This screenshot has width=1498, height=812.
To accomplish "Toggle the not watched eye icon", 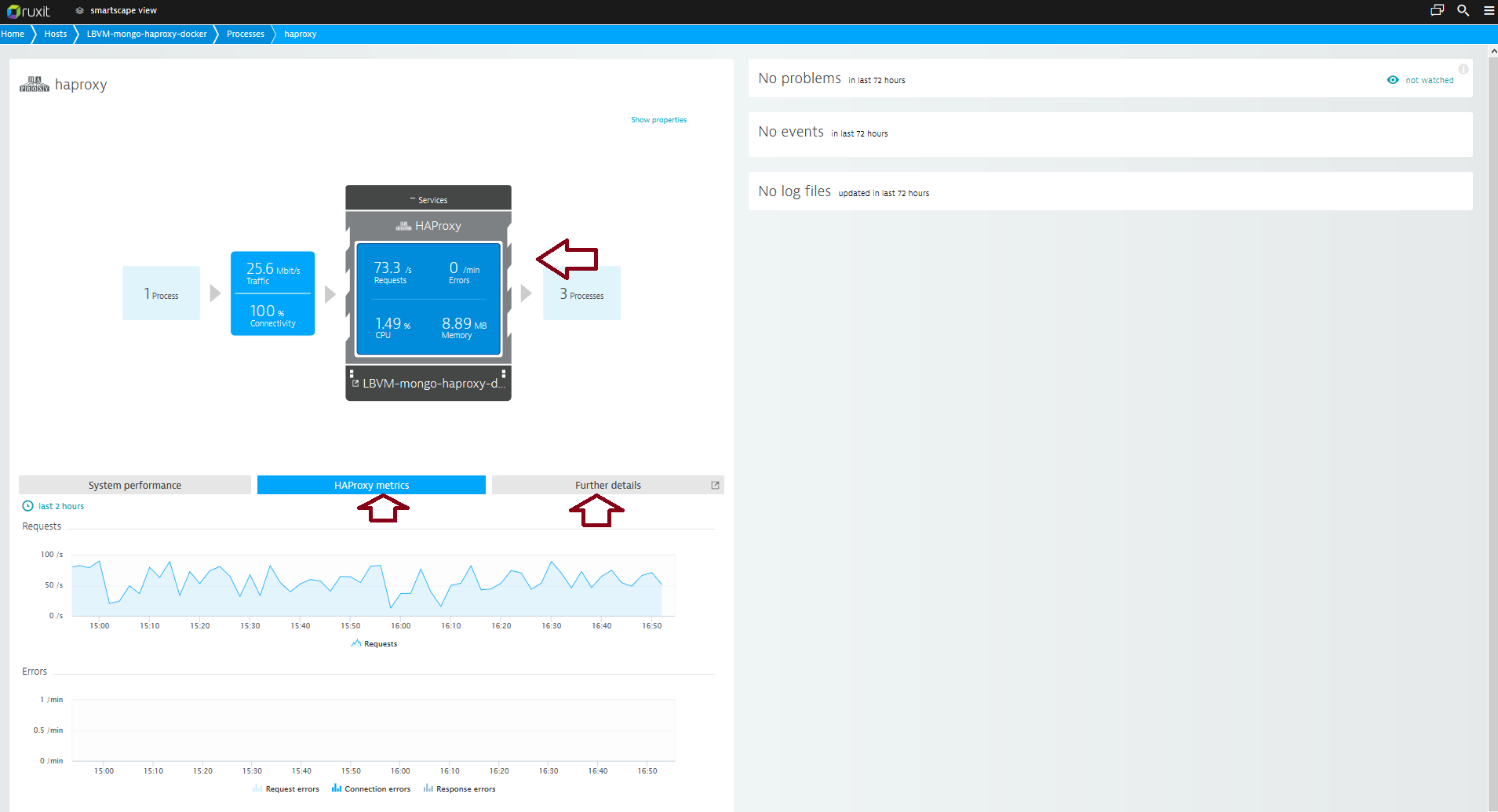I will tap(1393, 80).
